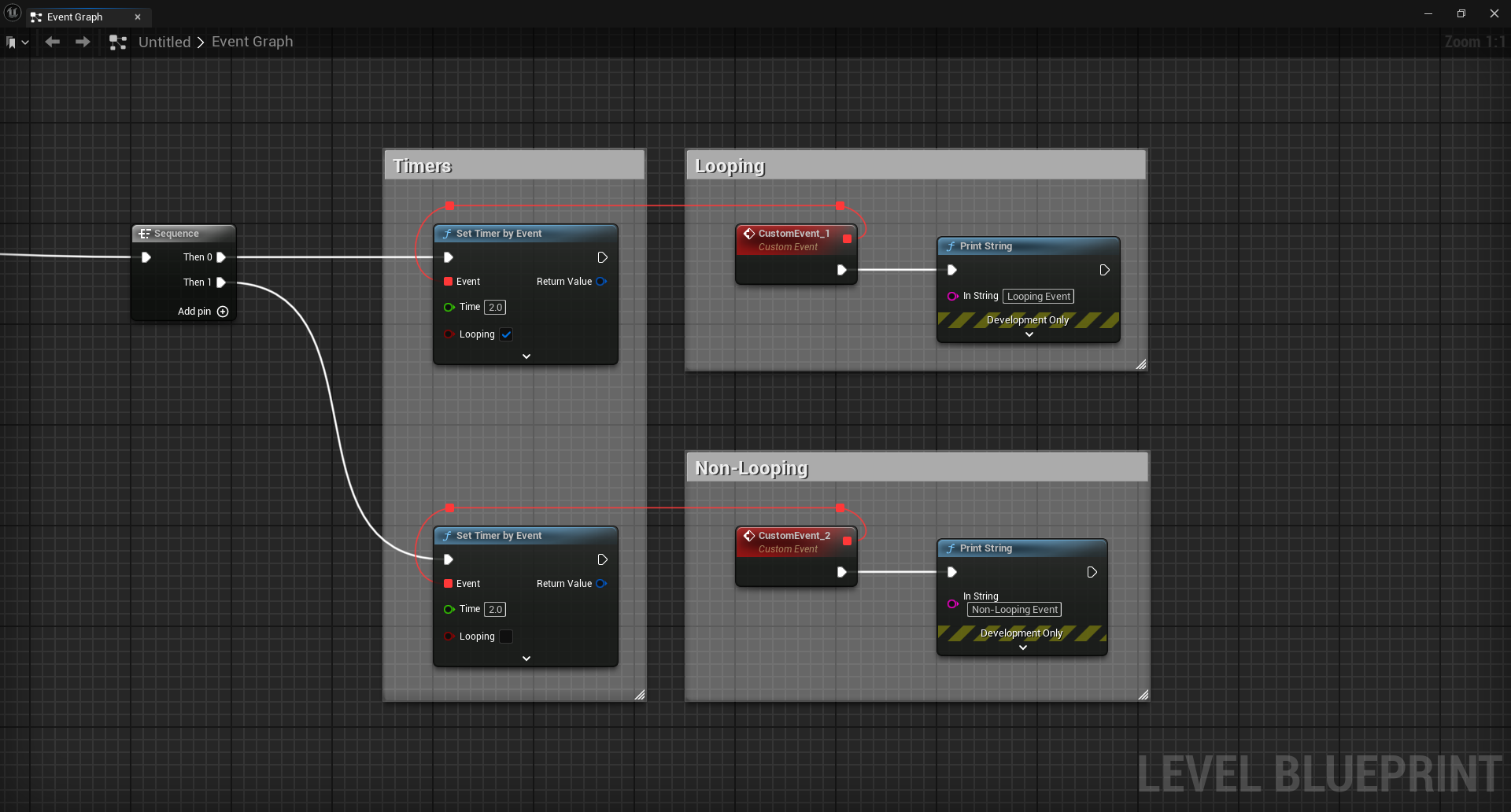Viewport: 1511px width, 812px height.
Task: Click the red delegate pin on CustomEvent_1
Action: coord(847,238)
